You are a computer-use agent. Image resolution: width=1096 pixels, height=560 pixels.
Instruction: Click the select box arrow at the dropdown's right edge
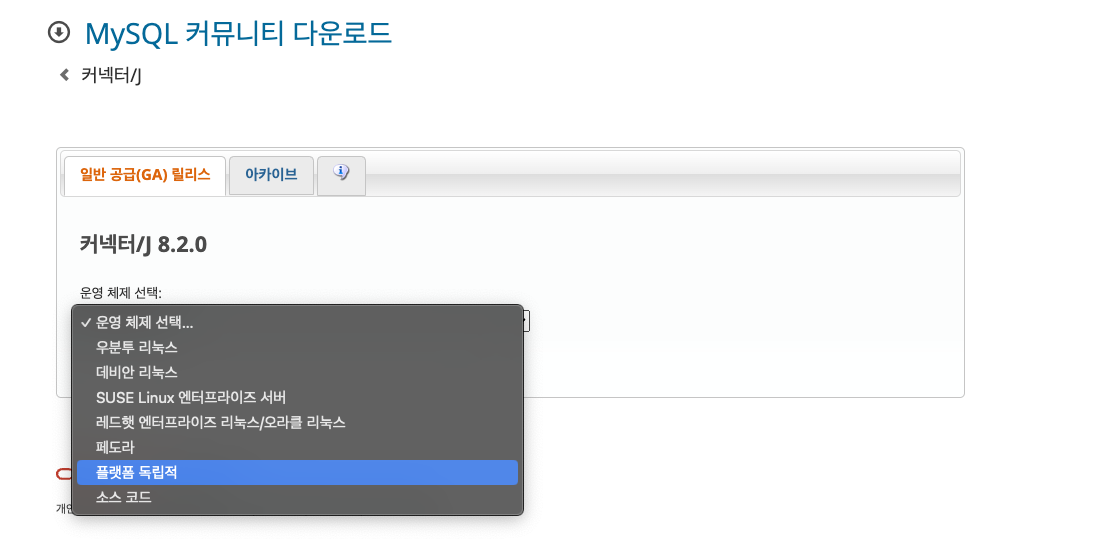526,321
